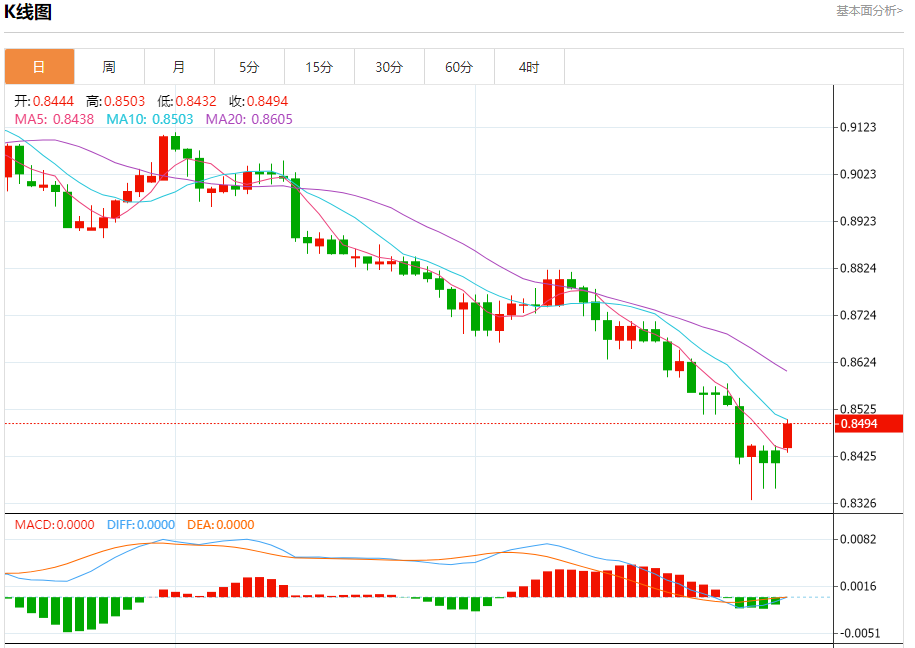Click the DEA:0.0000 label
This screenshot has height=648, width=915.
point(221,525)
